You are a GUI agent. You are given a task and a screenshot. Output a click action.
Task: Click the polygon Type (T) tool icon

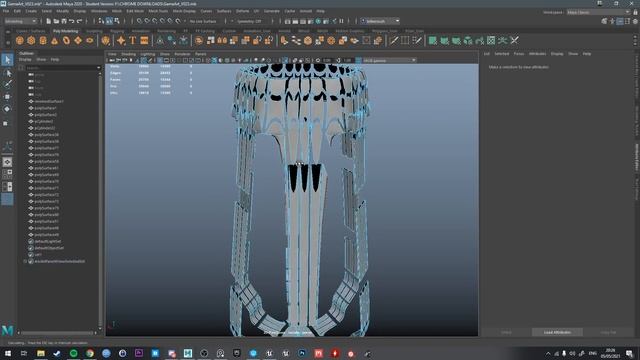pos(133,40)
